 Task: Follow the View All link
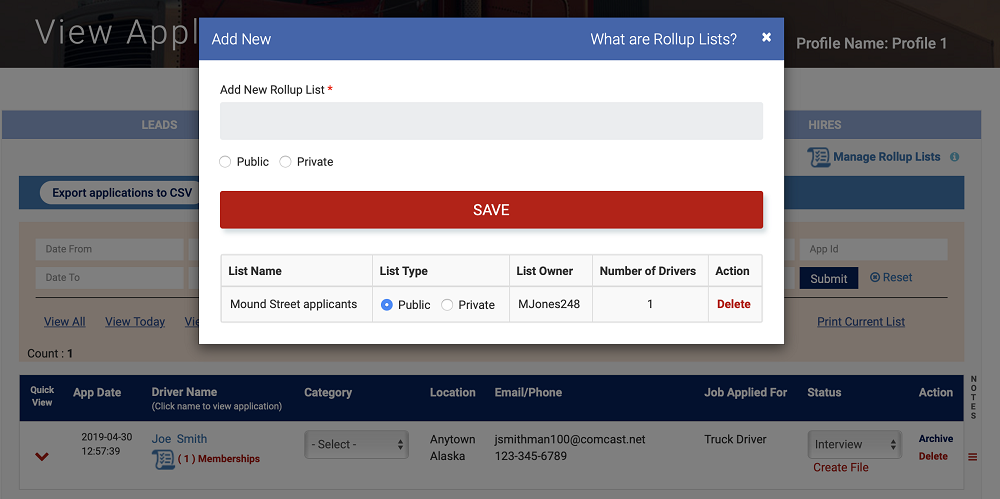click(64, 322)
